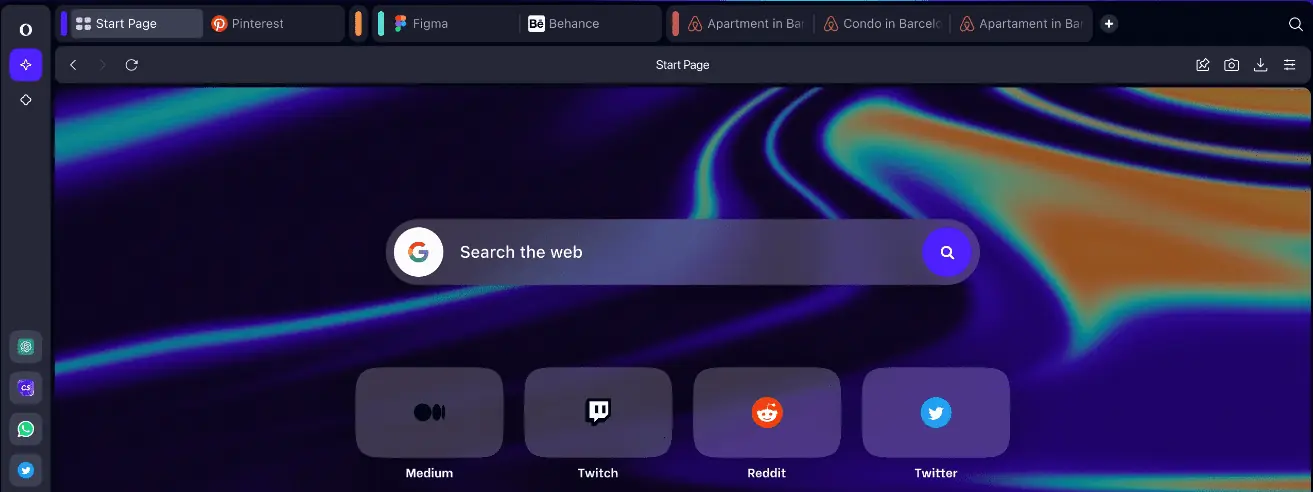Take a snapshot with camera icon
The width and height of the screenshot is (1313, 492).
click(x=1232, y=65)
